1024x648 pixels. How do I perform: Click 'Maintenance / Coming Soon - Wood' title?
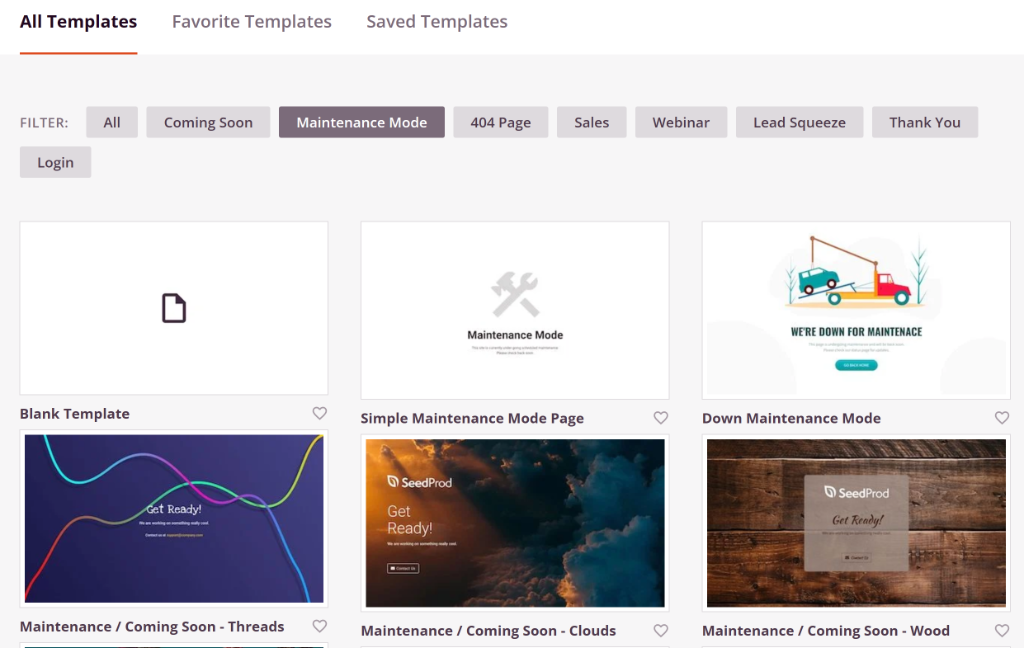826,631
